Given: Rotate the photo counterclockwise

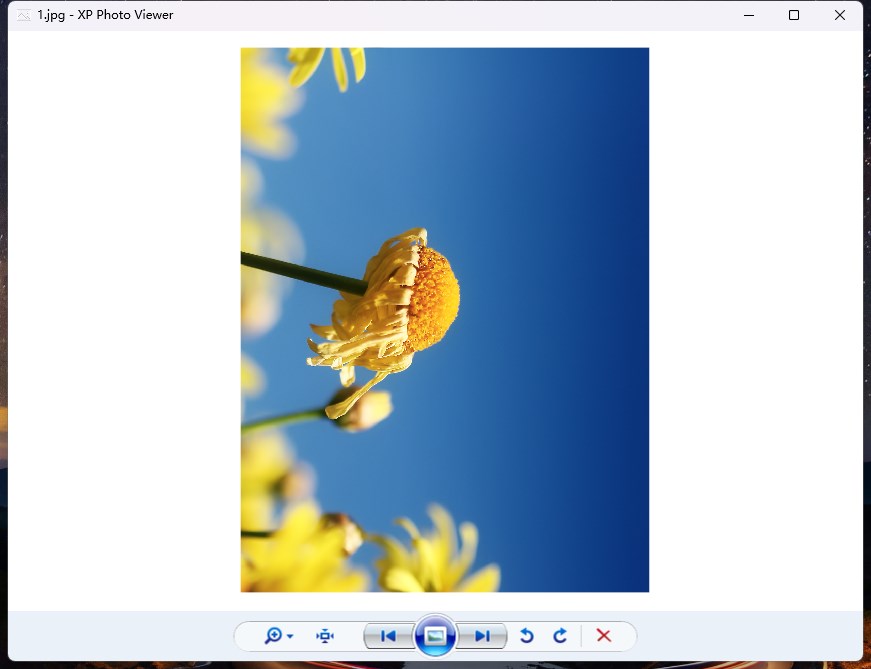Looking at the screenshot, I should pos(526,636).
